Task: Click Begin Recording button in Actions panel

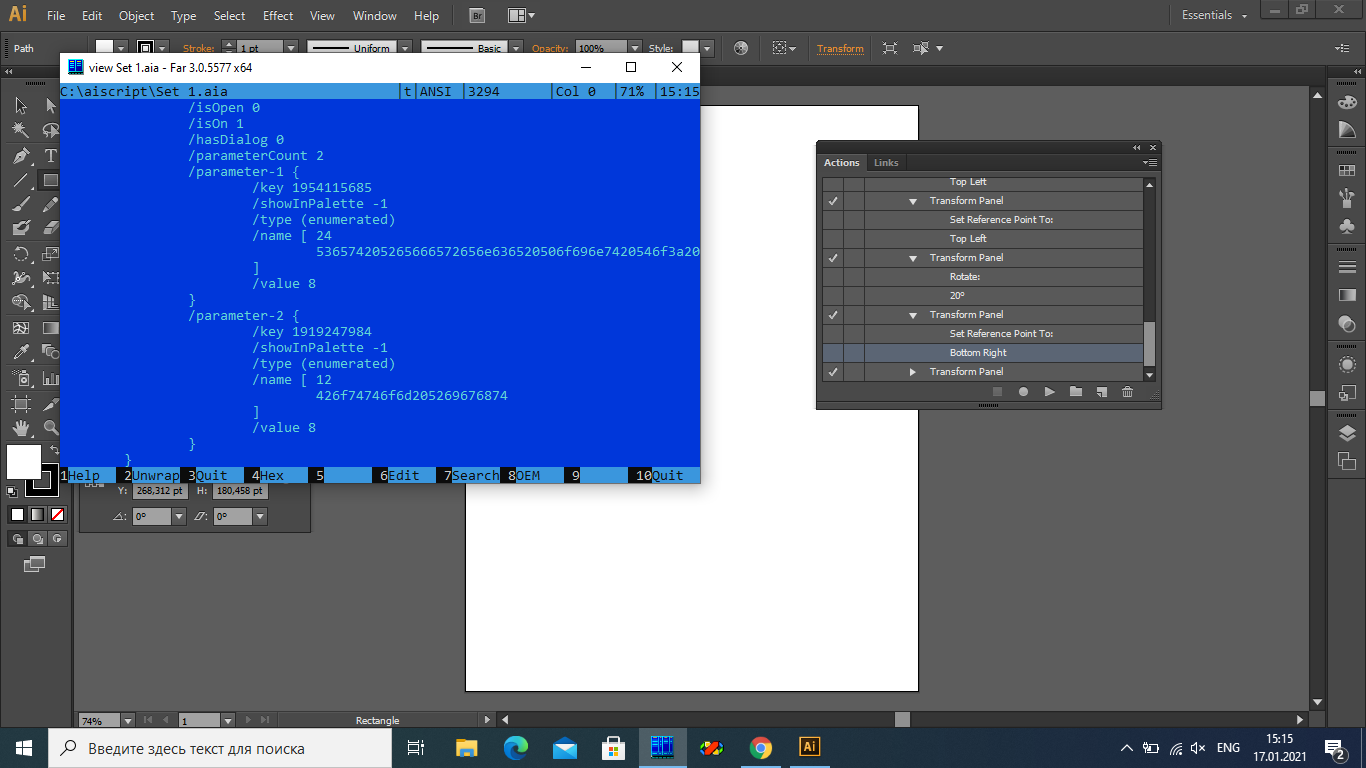Action: (1023, 392)
